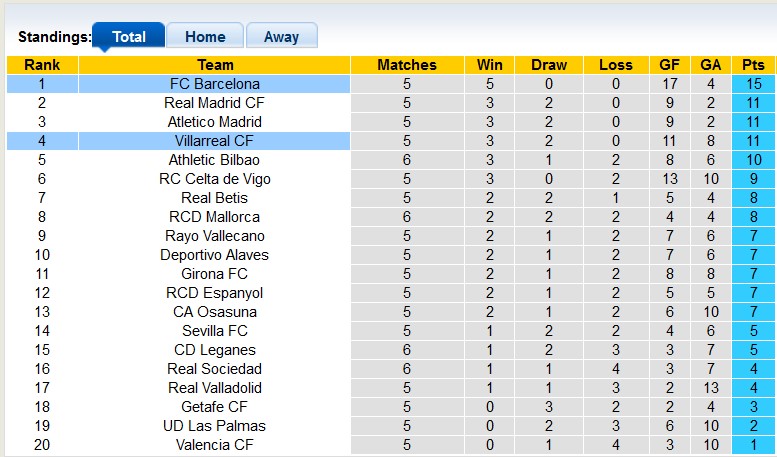Open the FC Barcelona team link
Screen dimensions: 777x457
point(215,84)
